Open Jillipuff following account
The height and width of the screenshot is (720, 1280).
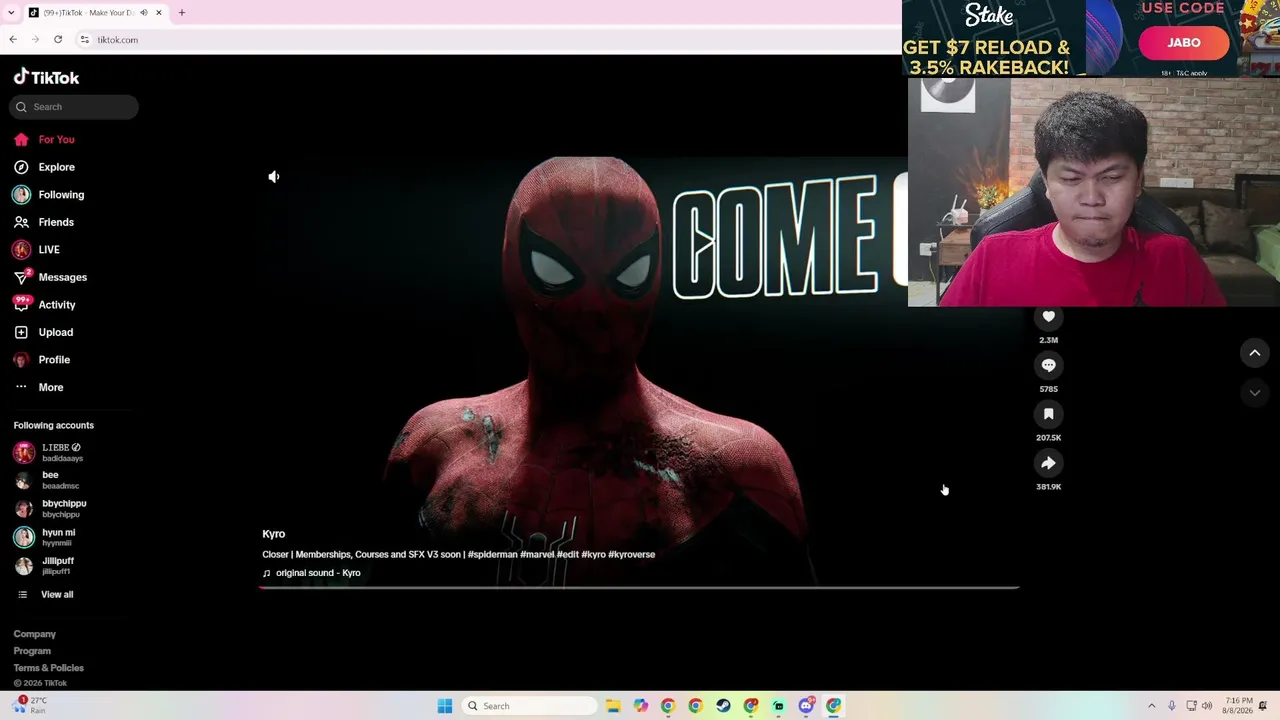click(45, 565)
